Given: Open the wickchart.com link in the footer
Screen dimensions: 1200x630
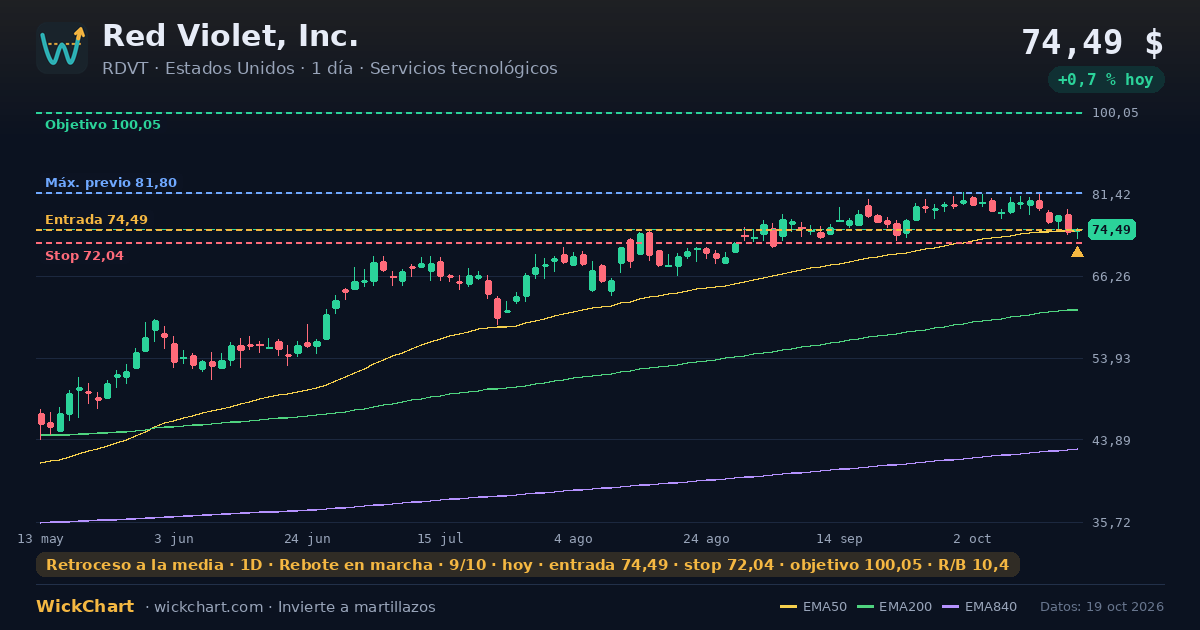Looking at the screenshot, I should coord(208,607).
